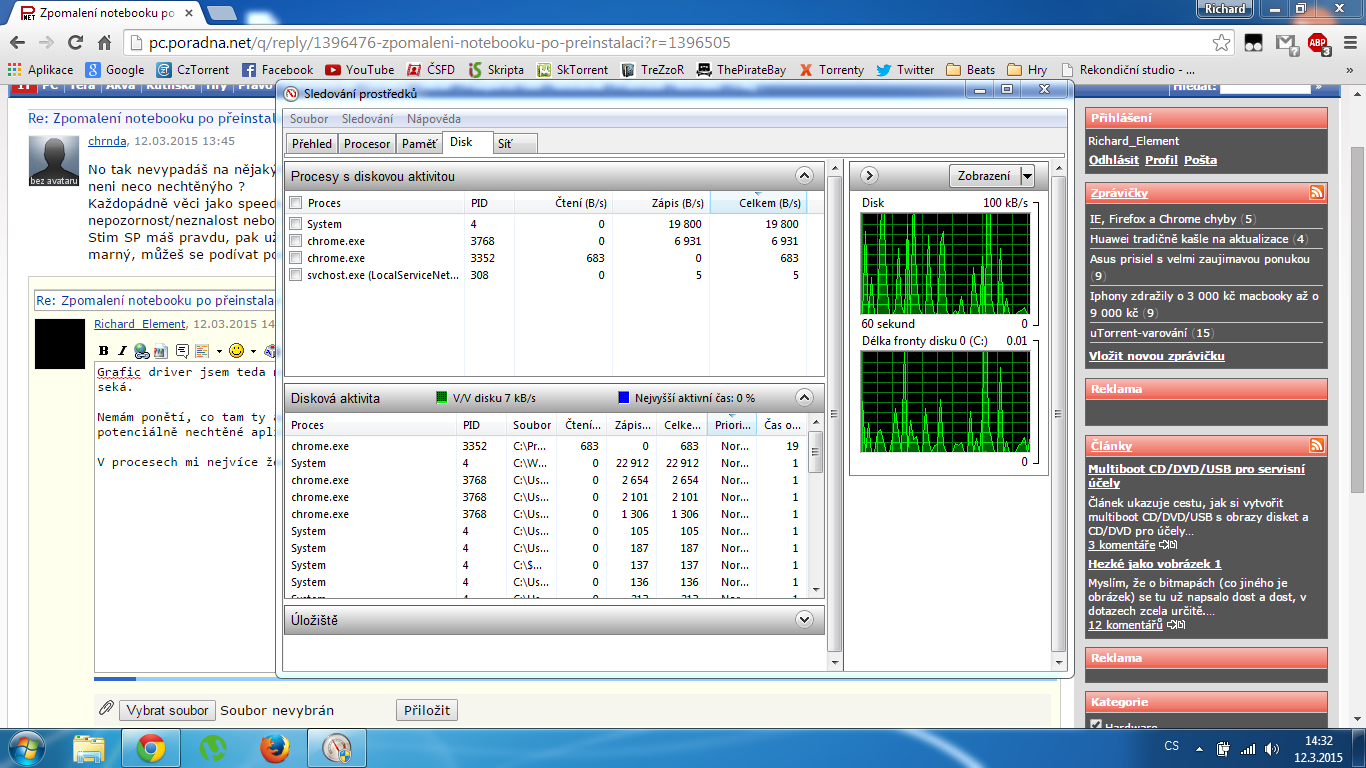The image size is (1366, 768).
Task: Click the Chrome address bar URL field
Action: (x=665, y=43)
